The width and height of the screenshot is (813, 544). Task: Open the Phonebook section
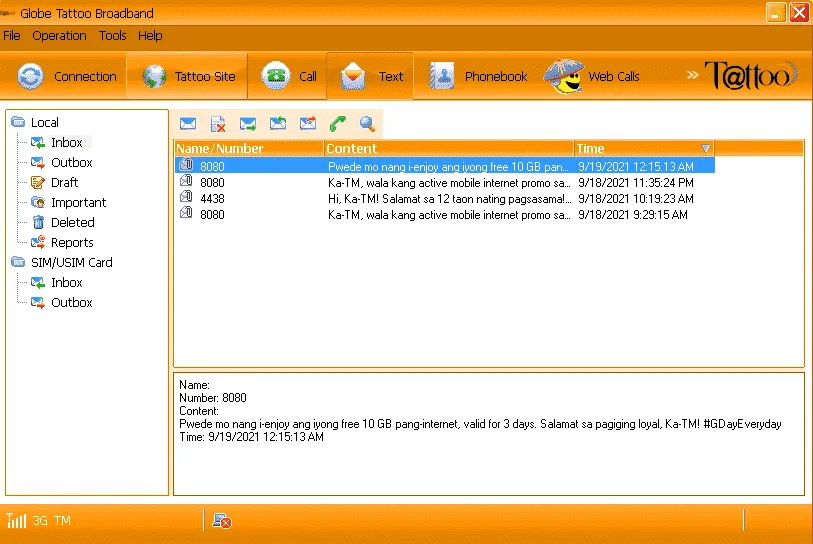(478, 76)
